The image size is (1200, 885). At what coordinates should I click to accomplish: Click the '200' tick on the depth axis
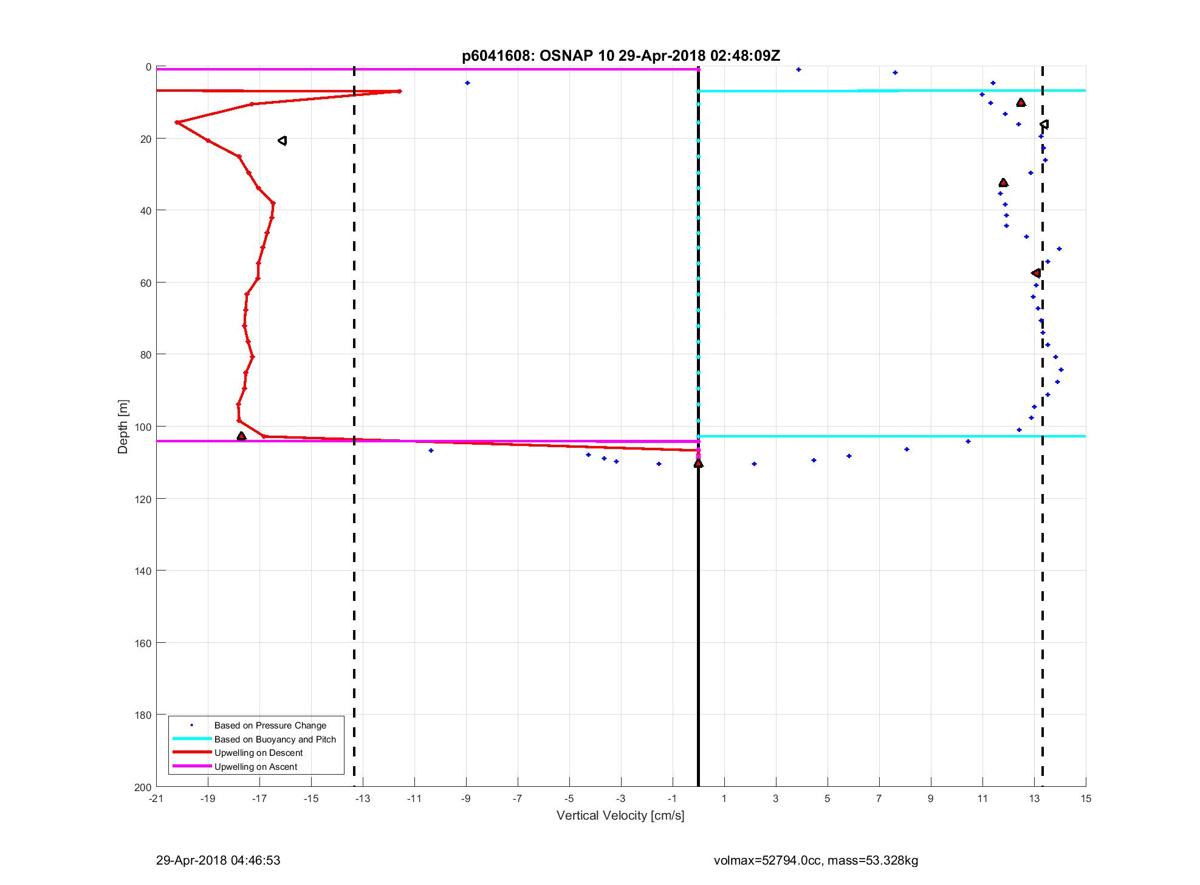142,787
